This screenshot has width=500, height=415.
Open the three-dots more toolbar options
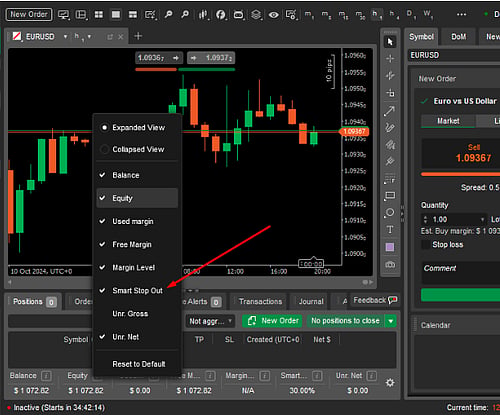pos(461,14)
